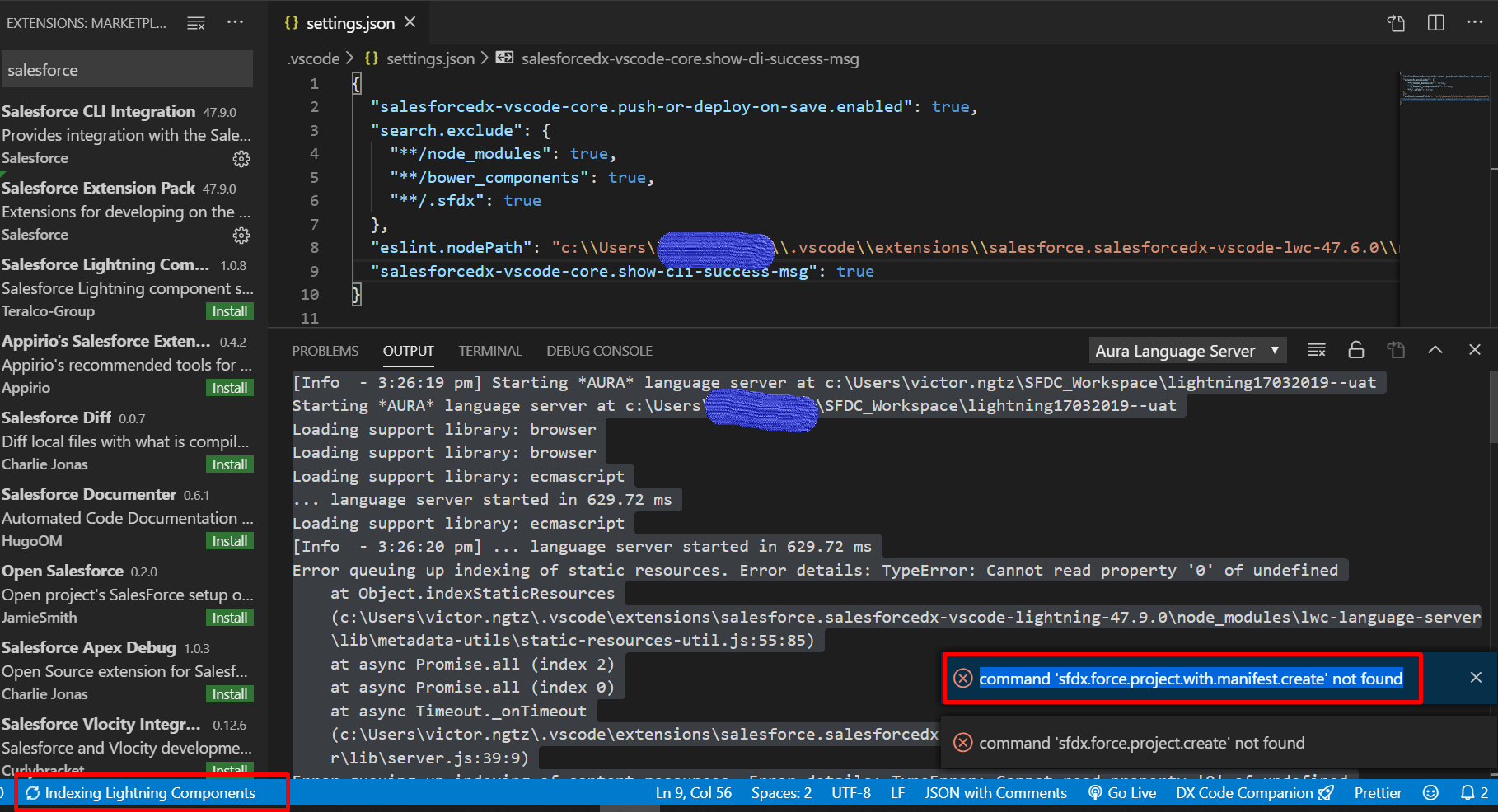The height and width of the screenshot is (812, 1498).
Task: Expand the .vscode breadcrumb in the editor
Action: tap(314, 58)
